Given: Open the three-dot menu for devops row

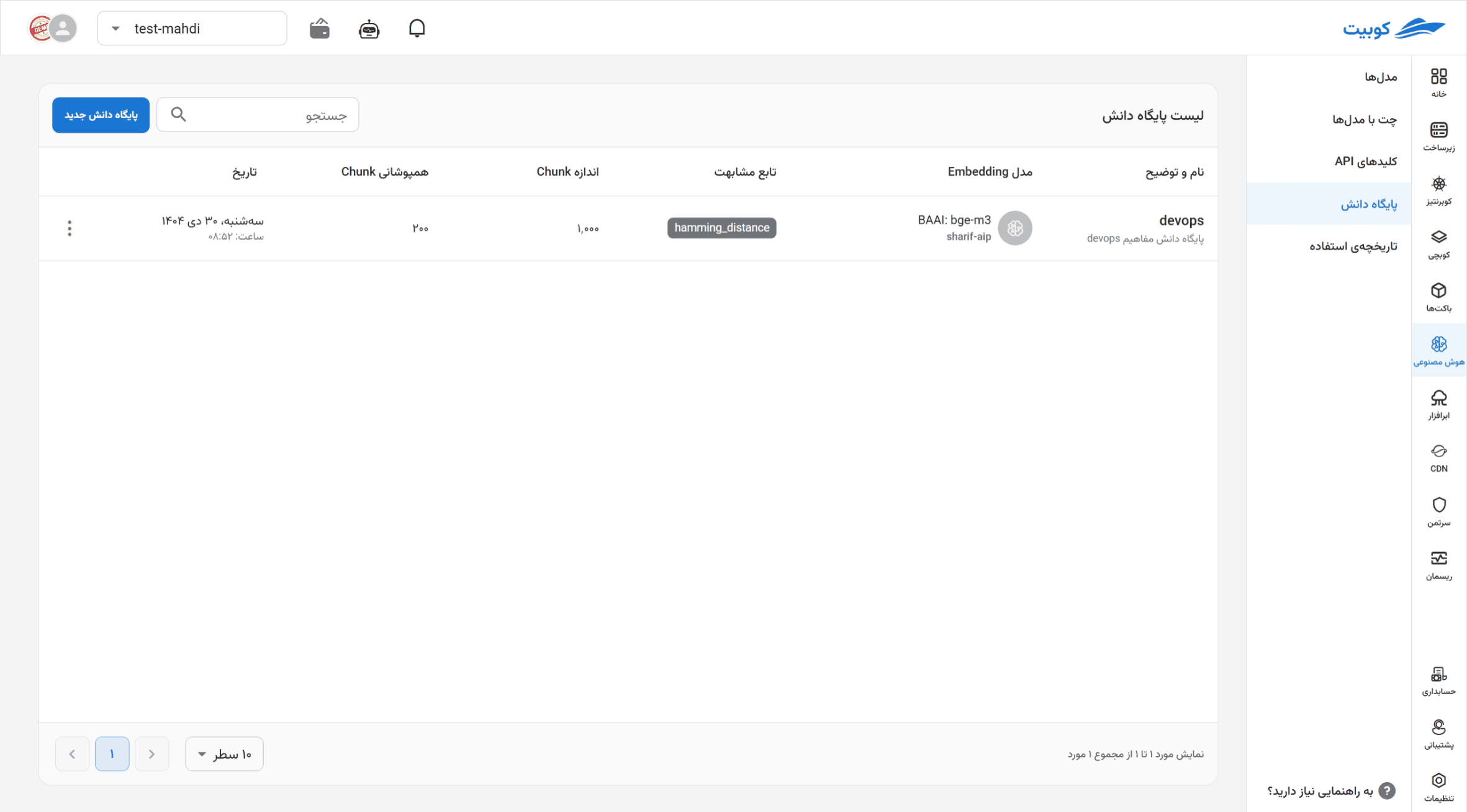Looking at the screenshot, I should [70, 228].
